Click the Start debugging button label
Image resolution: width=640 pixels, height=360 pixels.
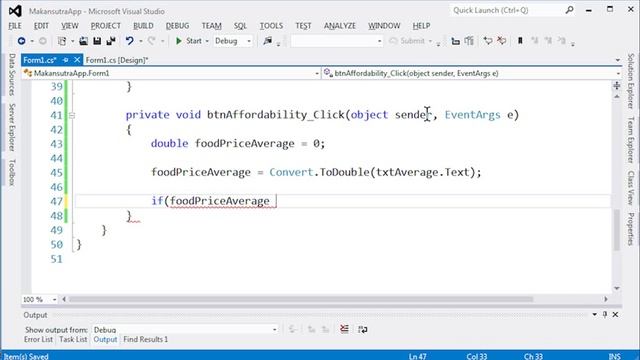tap(193, 41)
